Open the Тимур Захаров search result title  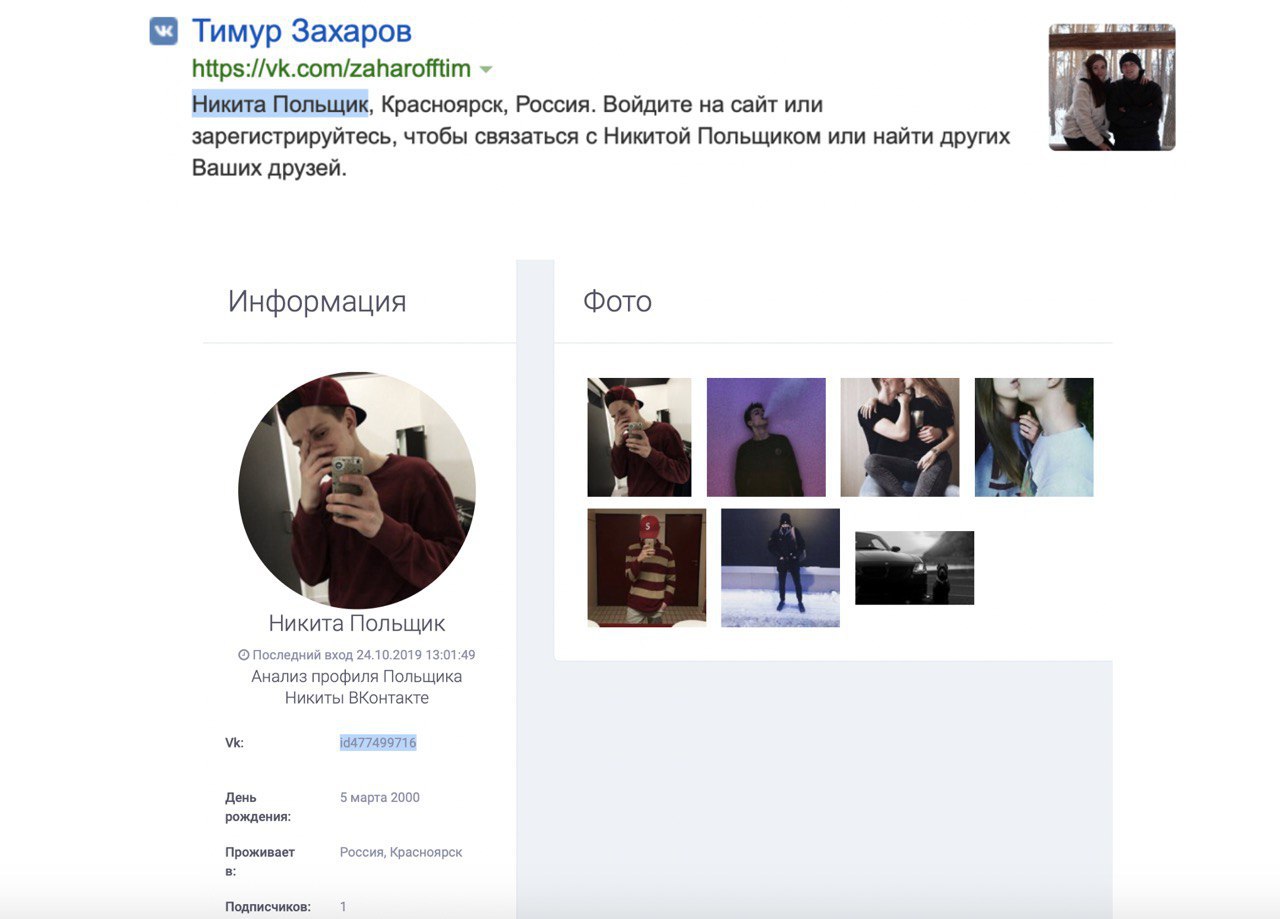click(301, 31)
